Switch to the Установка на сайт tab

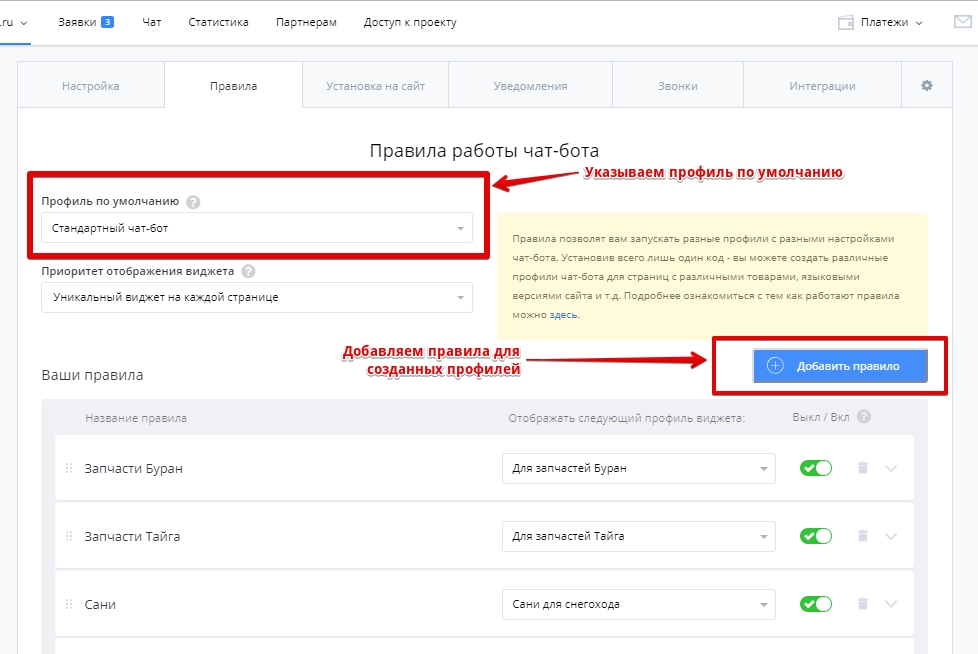click(x=375, y=85)
